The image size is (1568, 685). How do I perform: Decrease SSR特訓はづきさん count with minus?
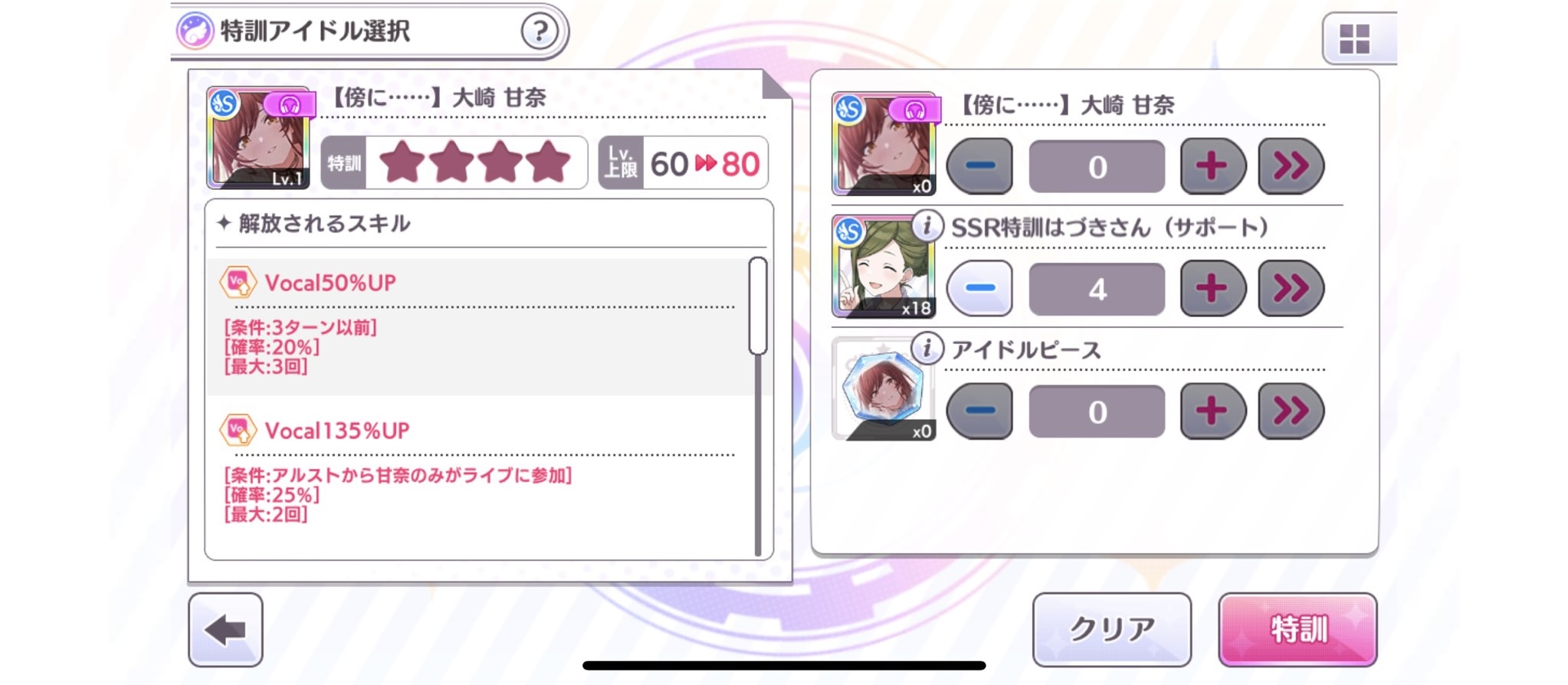pos(979,288)
